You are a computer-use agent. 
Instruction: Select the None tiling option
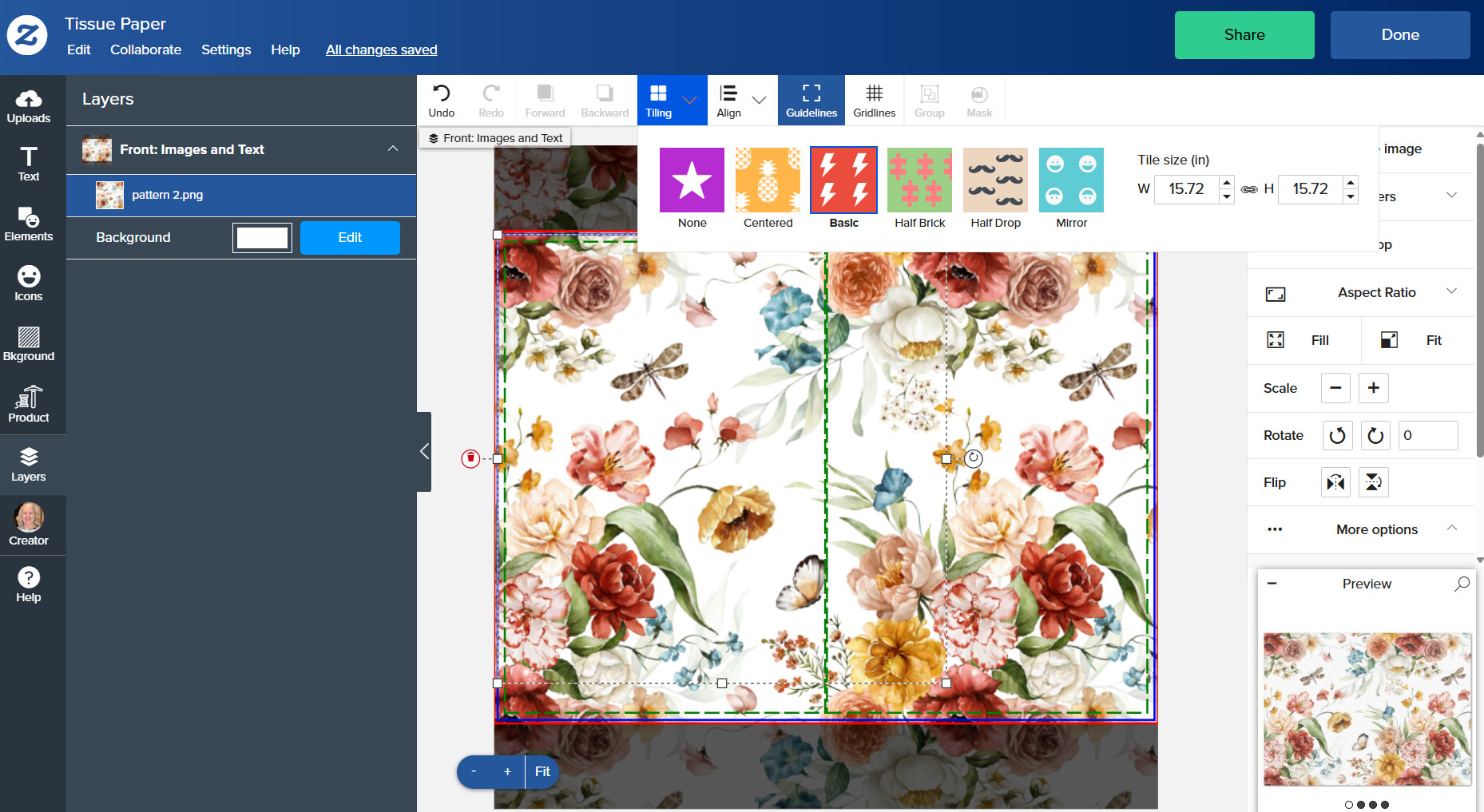click(692, 188)
